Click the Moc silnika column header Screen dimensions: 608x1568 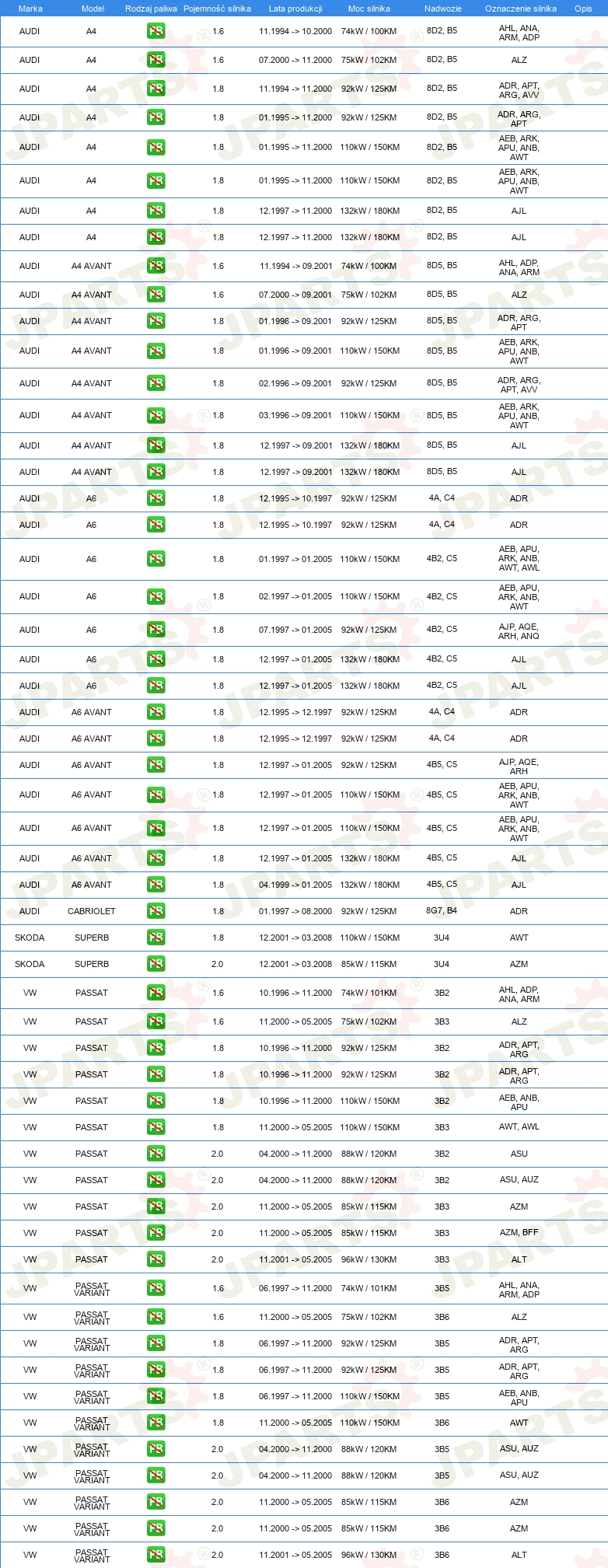pos(369,9)
